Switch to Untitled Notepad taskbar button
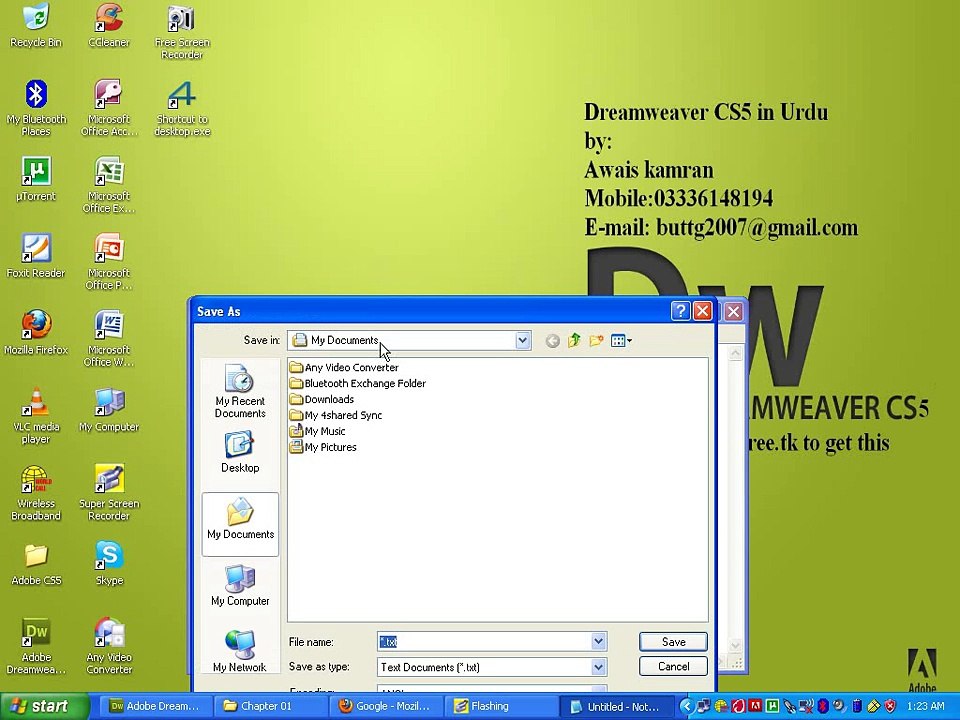This screenshot has height=720, width=960. [x=616, y=706]
